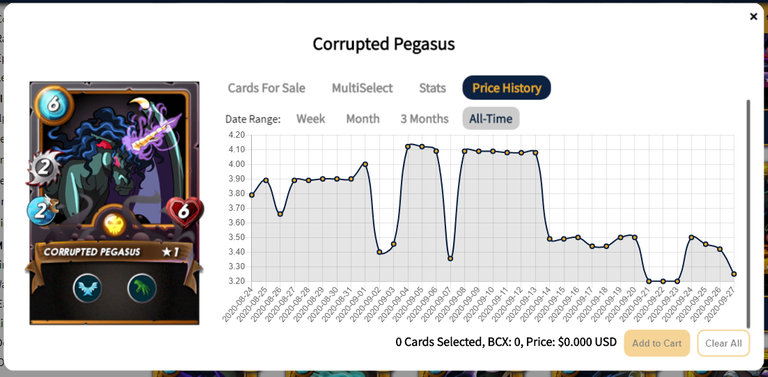768x377 pixels.
Task: Select the Month date range
Action: tap(362, 118)
